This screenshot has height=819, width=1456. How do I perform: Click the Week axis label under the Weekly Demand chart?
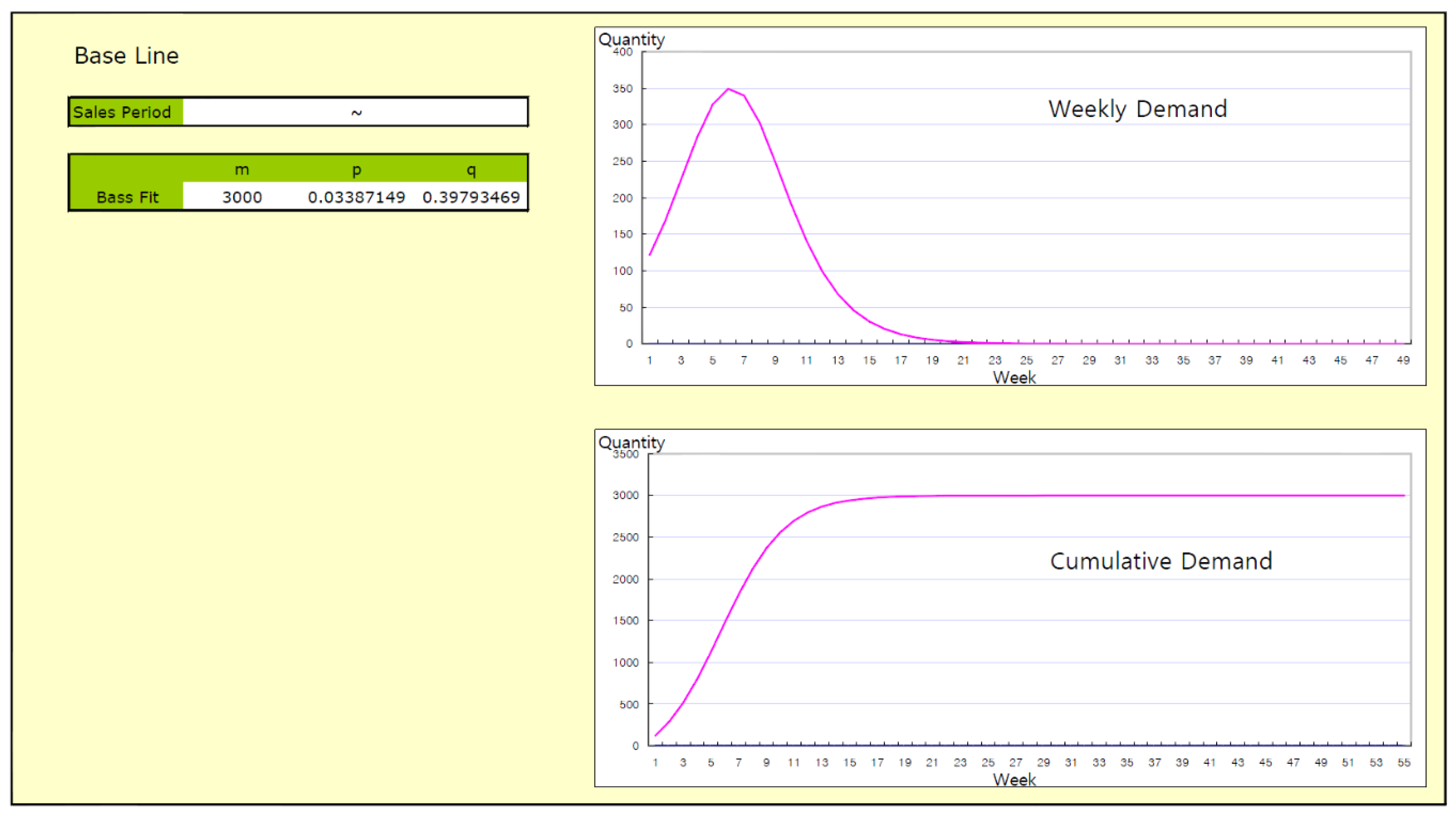[1014, 377]
